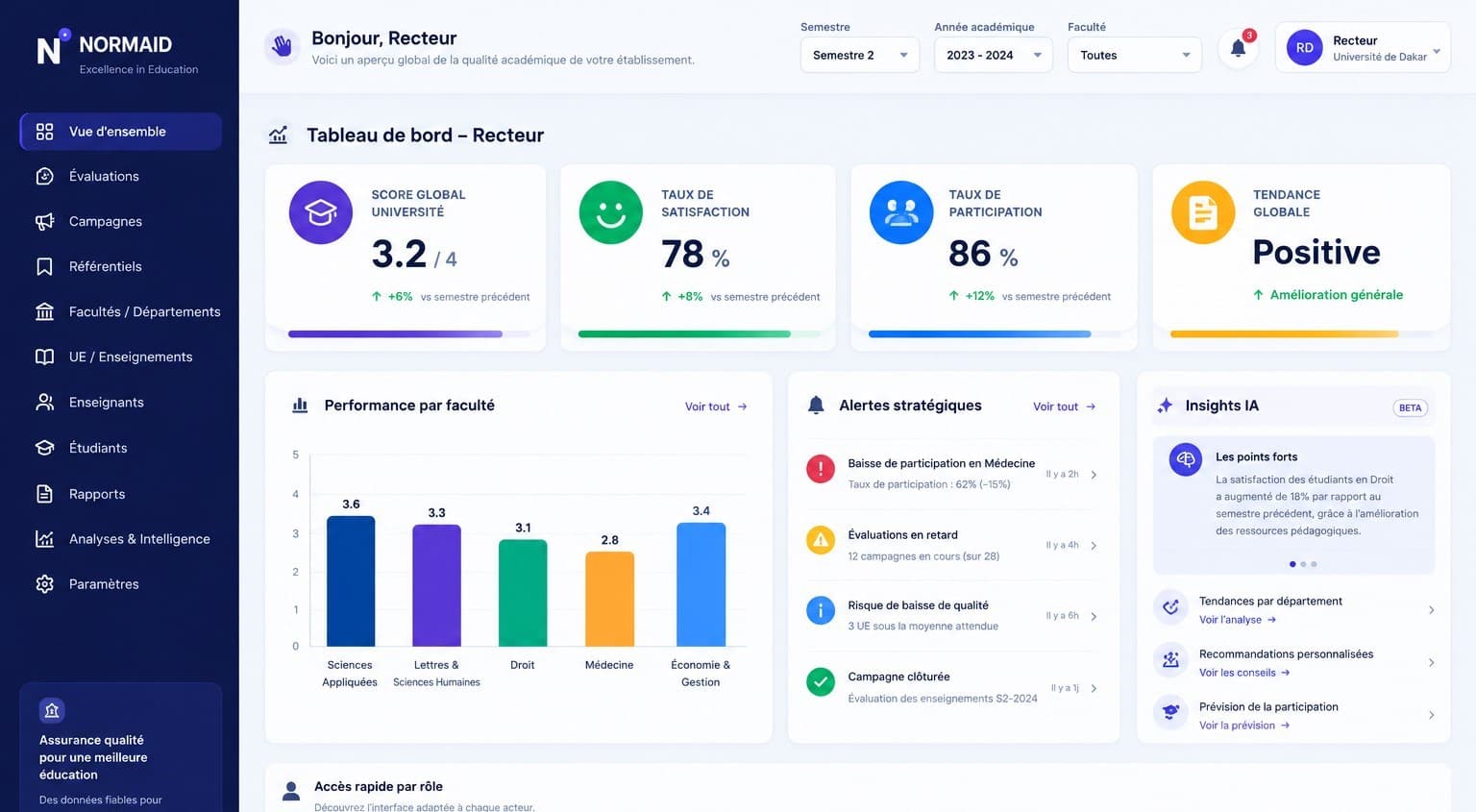Click the green checkmark for closed campaign

(820, 682)
